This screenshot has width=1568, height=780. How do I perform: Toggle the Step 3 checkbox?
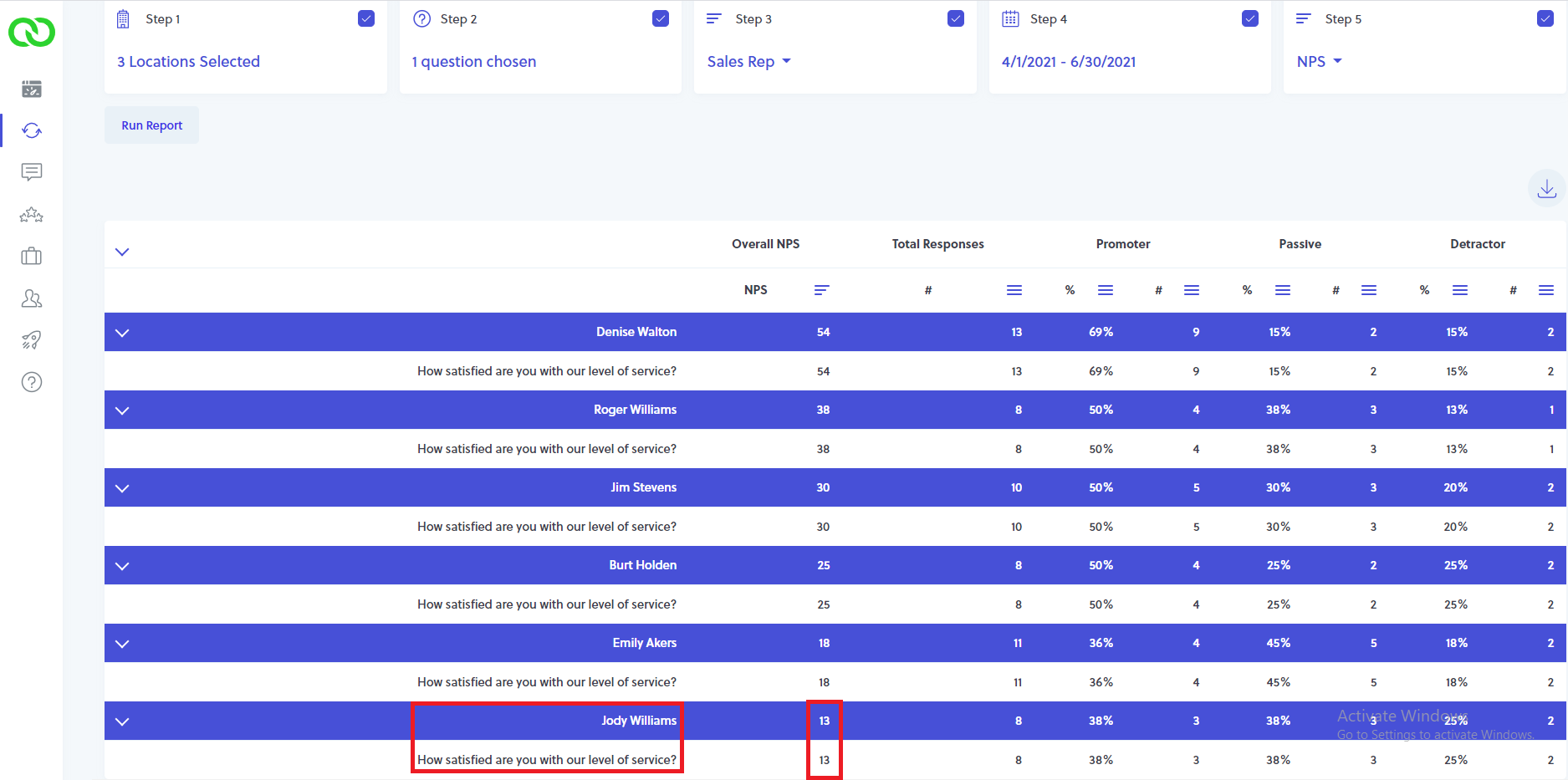pyautogui.click(x=956, y=18)
